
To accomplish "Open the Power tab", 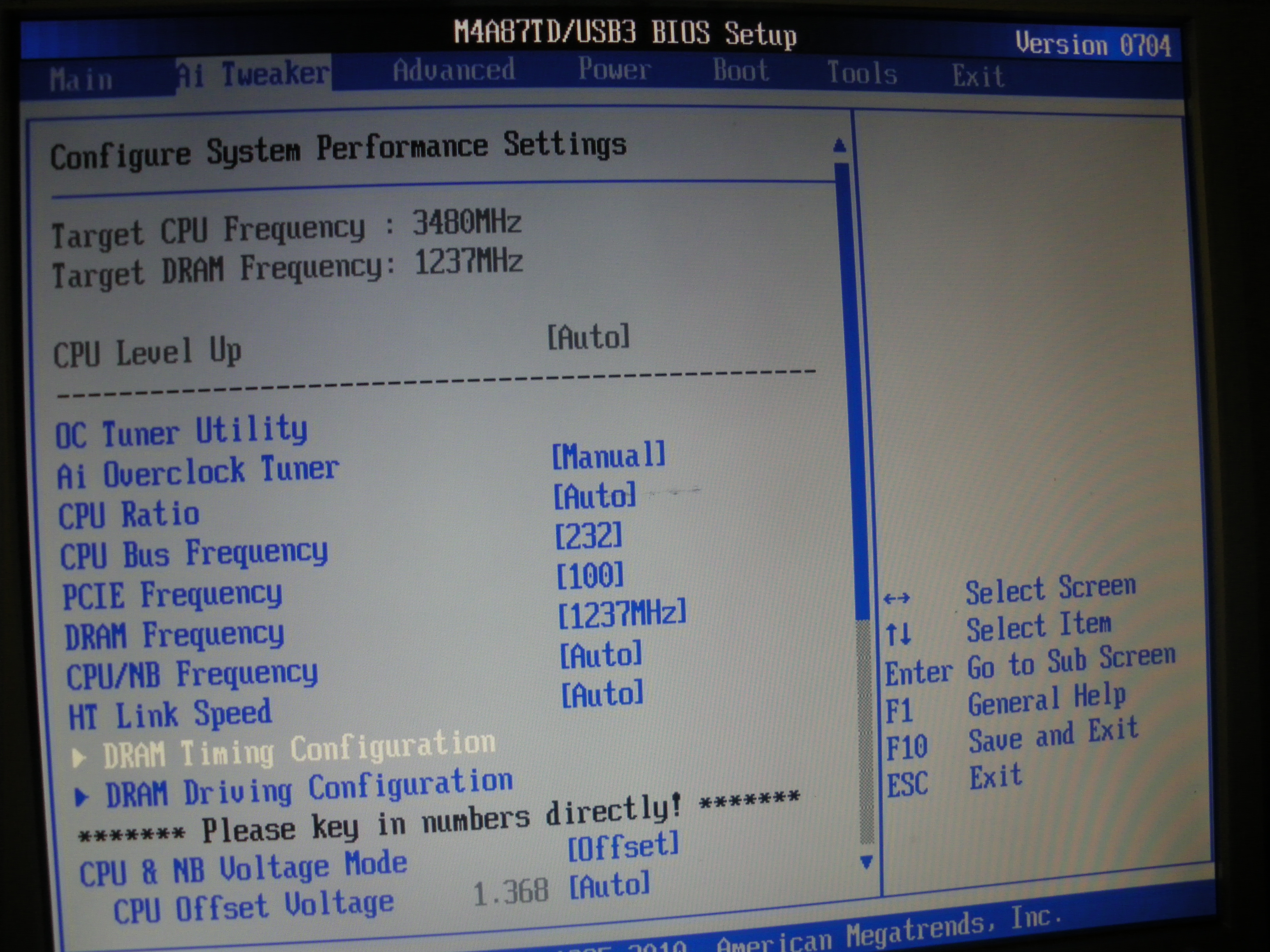I will (614, 70).
